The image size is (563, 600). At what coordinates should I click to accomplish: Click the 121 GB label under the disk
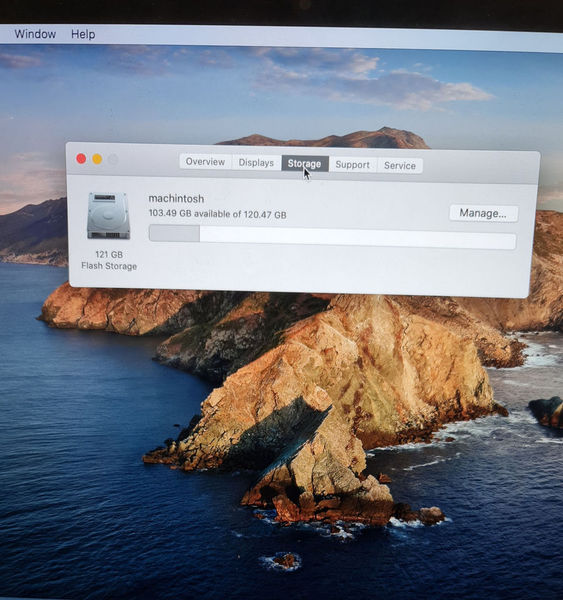point(109,254)
